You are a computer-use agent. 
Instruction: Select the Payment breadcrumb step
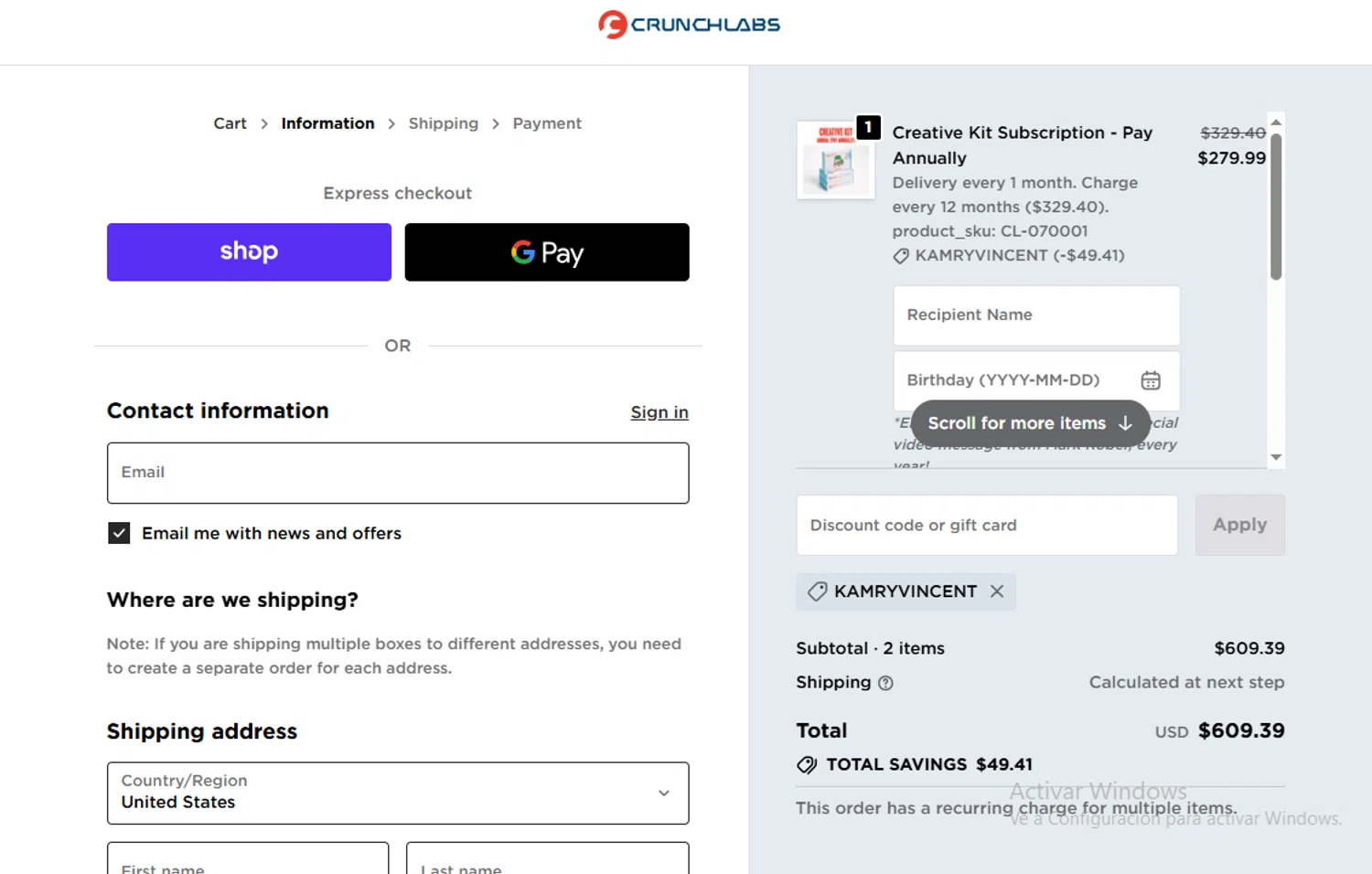pos(546,123)
